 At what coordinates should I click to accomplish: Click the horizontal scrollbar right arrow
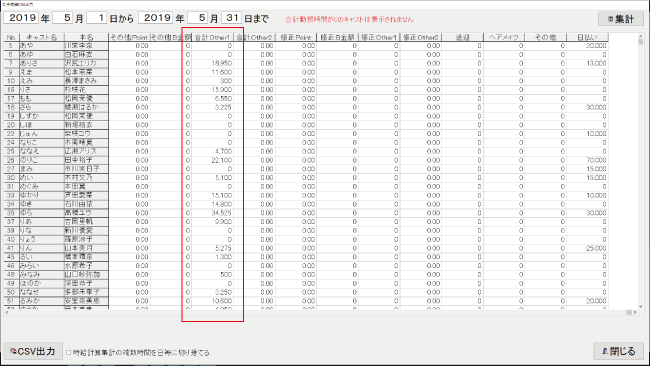pos(635,312)
